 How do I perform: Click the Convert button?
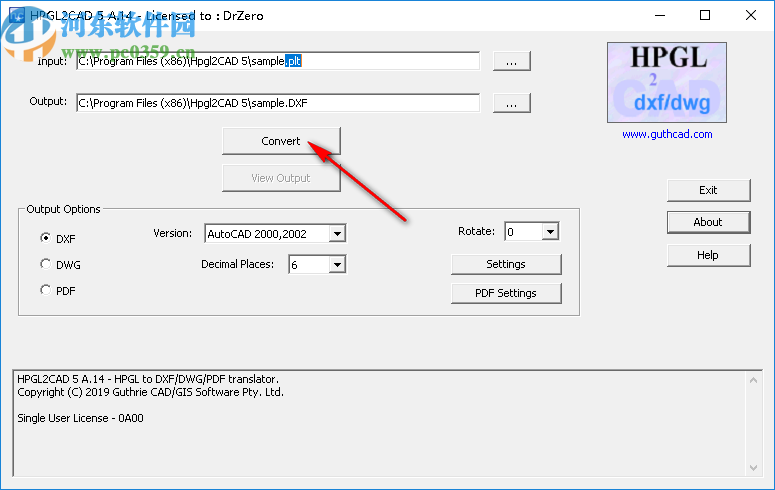coord(281,141)
